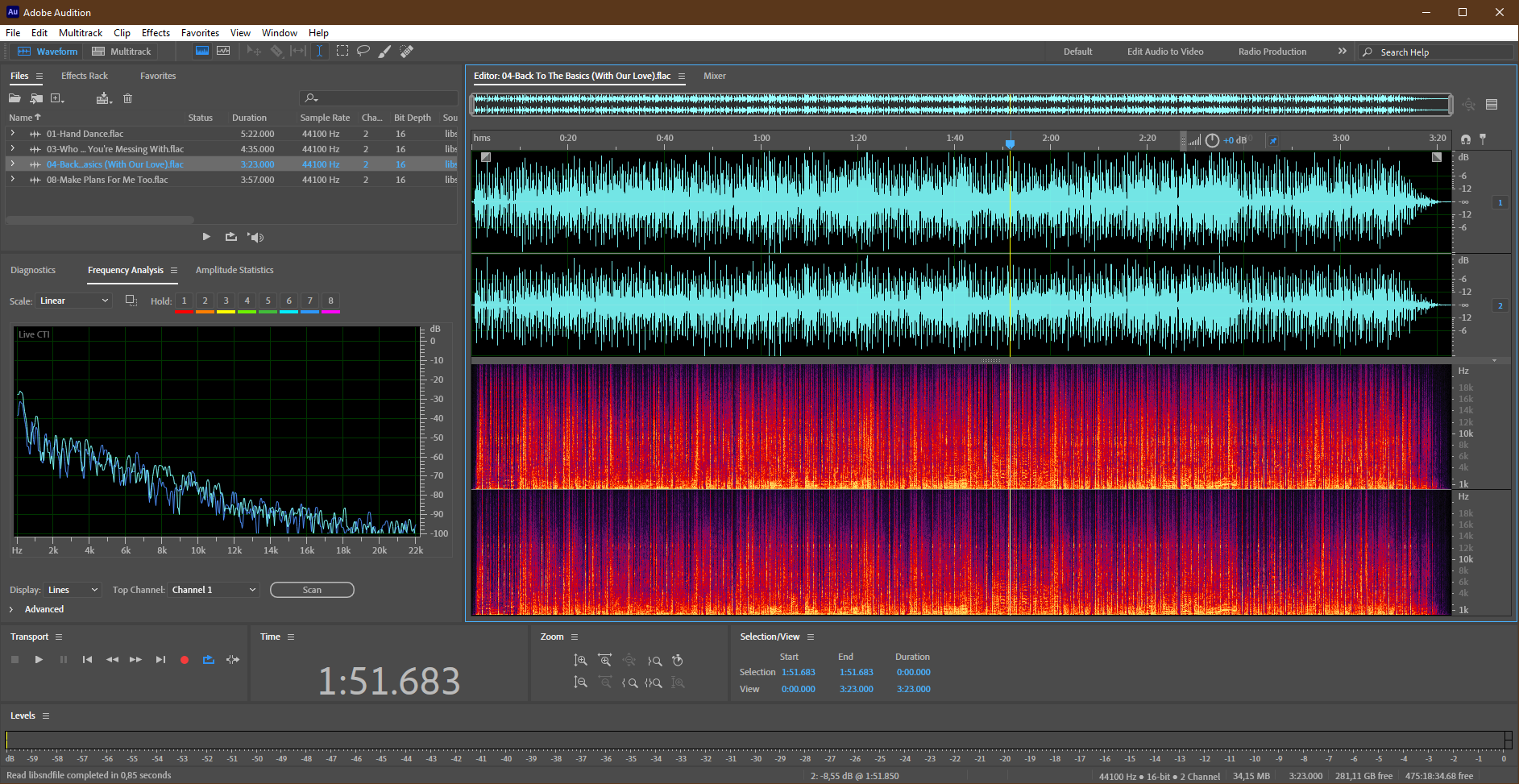The image size is (1519, 784).
Task: Click the waveform overview navigator bar
Action: click(962, 104)
